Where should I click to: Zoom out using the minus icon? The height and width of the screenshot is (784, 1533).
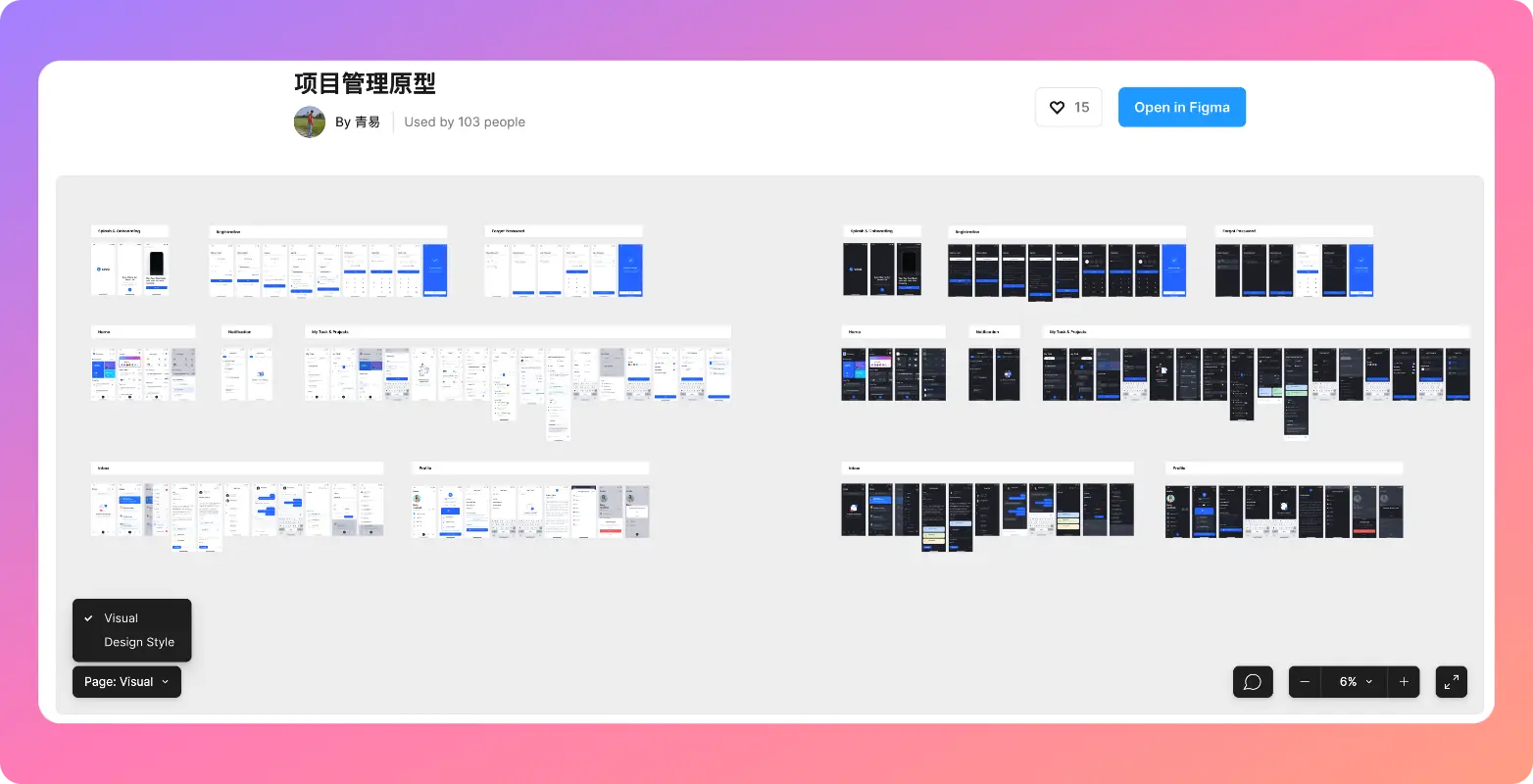(1305, 682)
